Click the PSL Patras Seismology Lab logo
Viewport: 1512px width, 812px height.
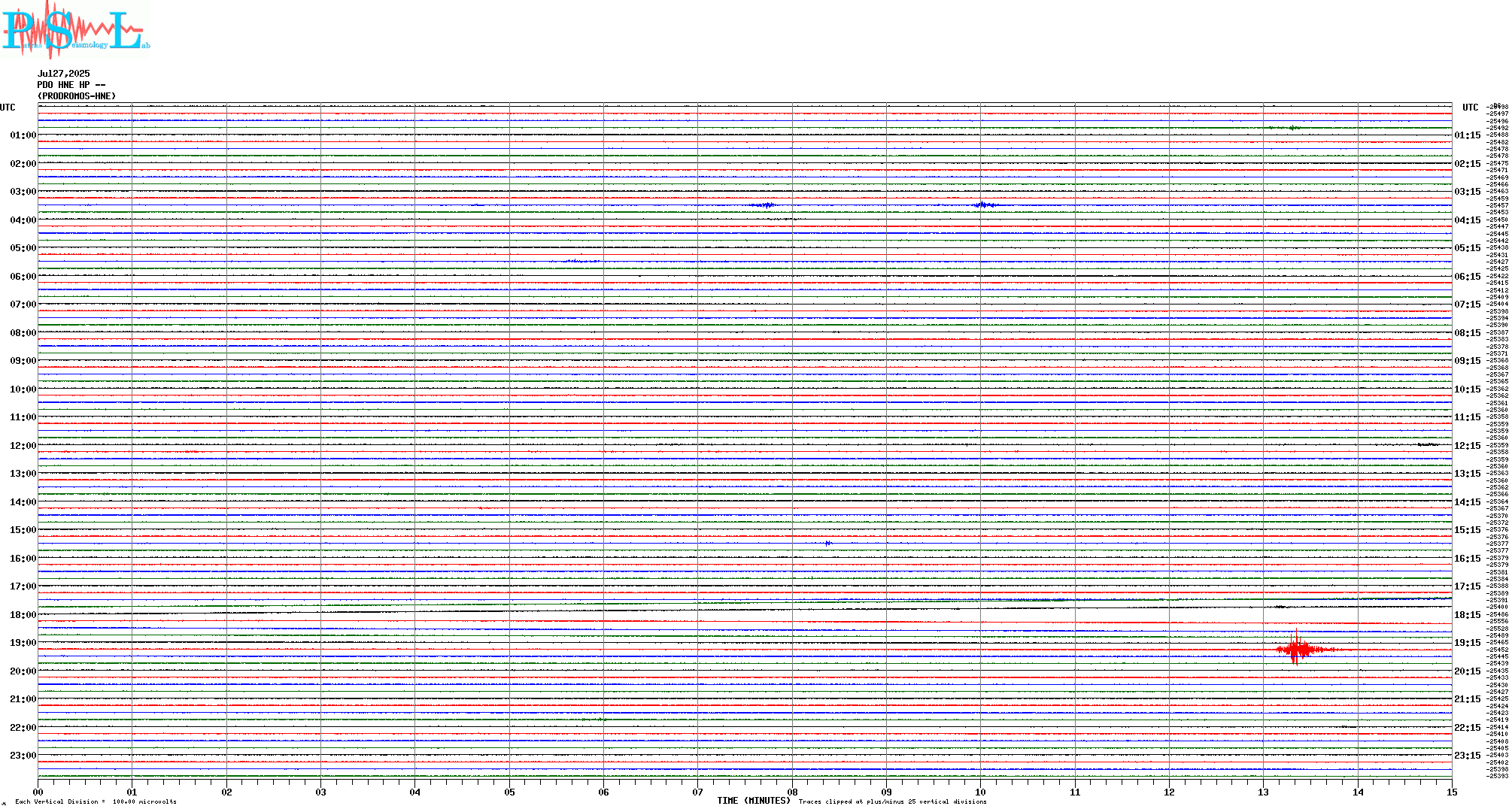click(x=76, y=29)
